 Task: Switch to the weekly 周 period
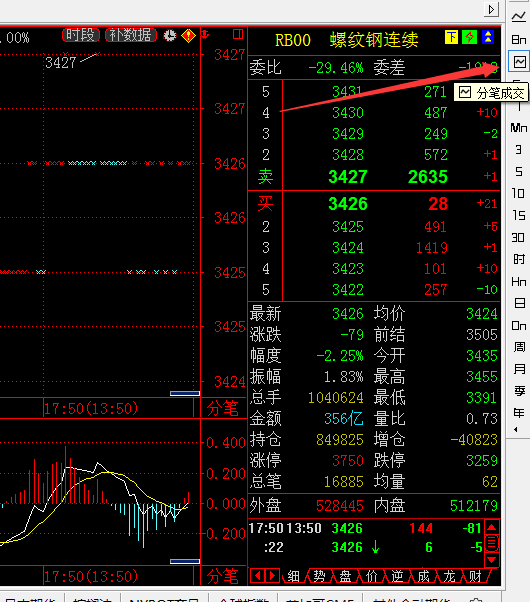pos(519,347)
